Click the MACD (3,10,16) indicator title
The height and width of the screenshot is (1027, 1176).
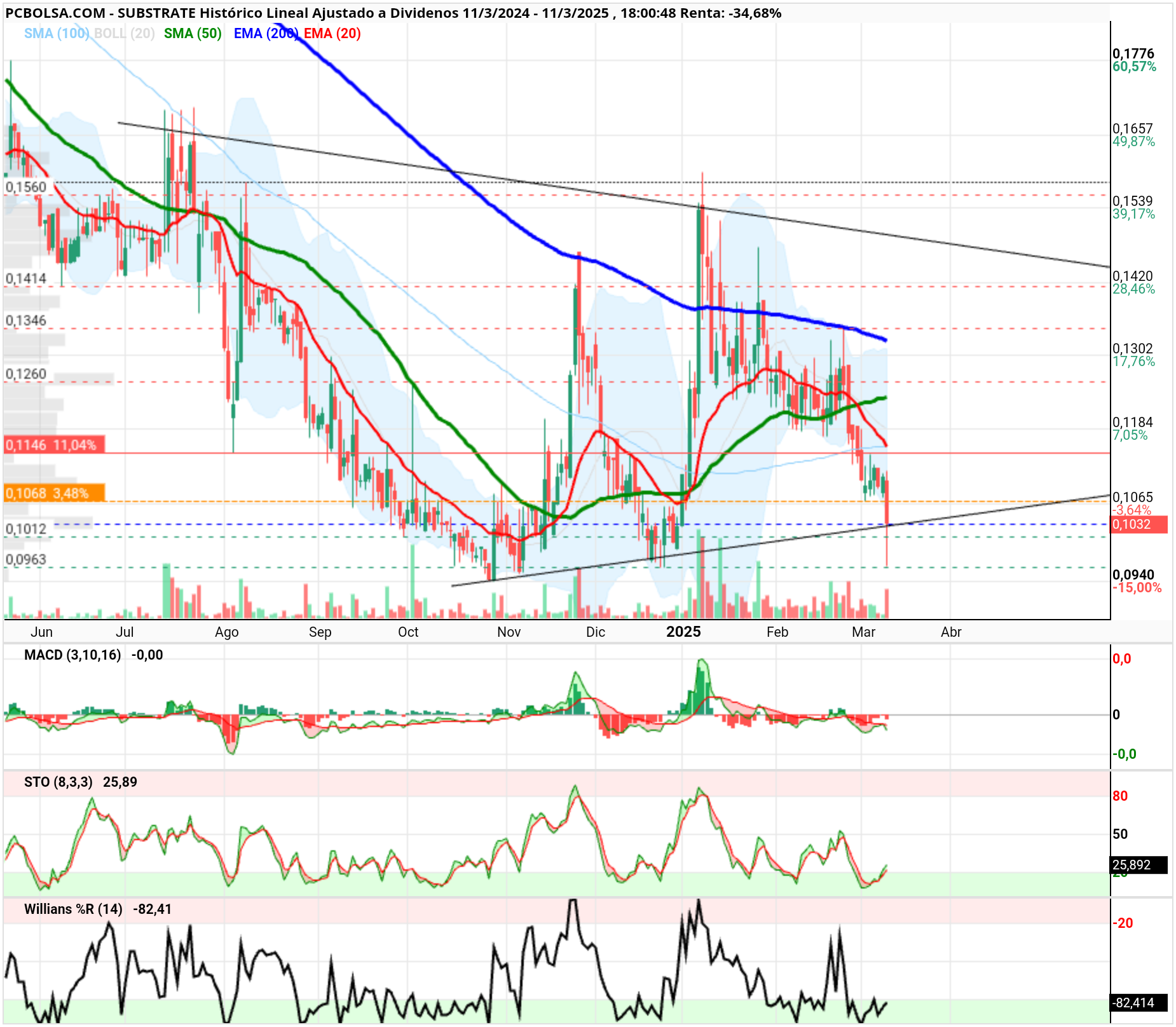click(72, 655)
